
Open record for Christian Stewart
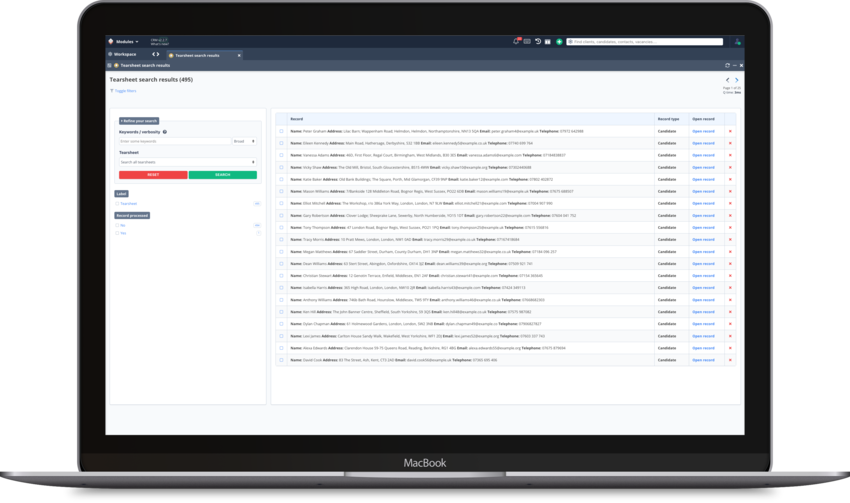703,276
